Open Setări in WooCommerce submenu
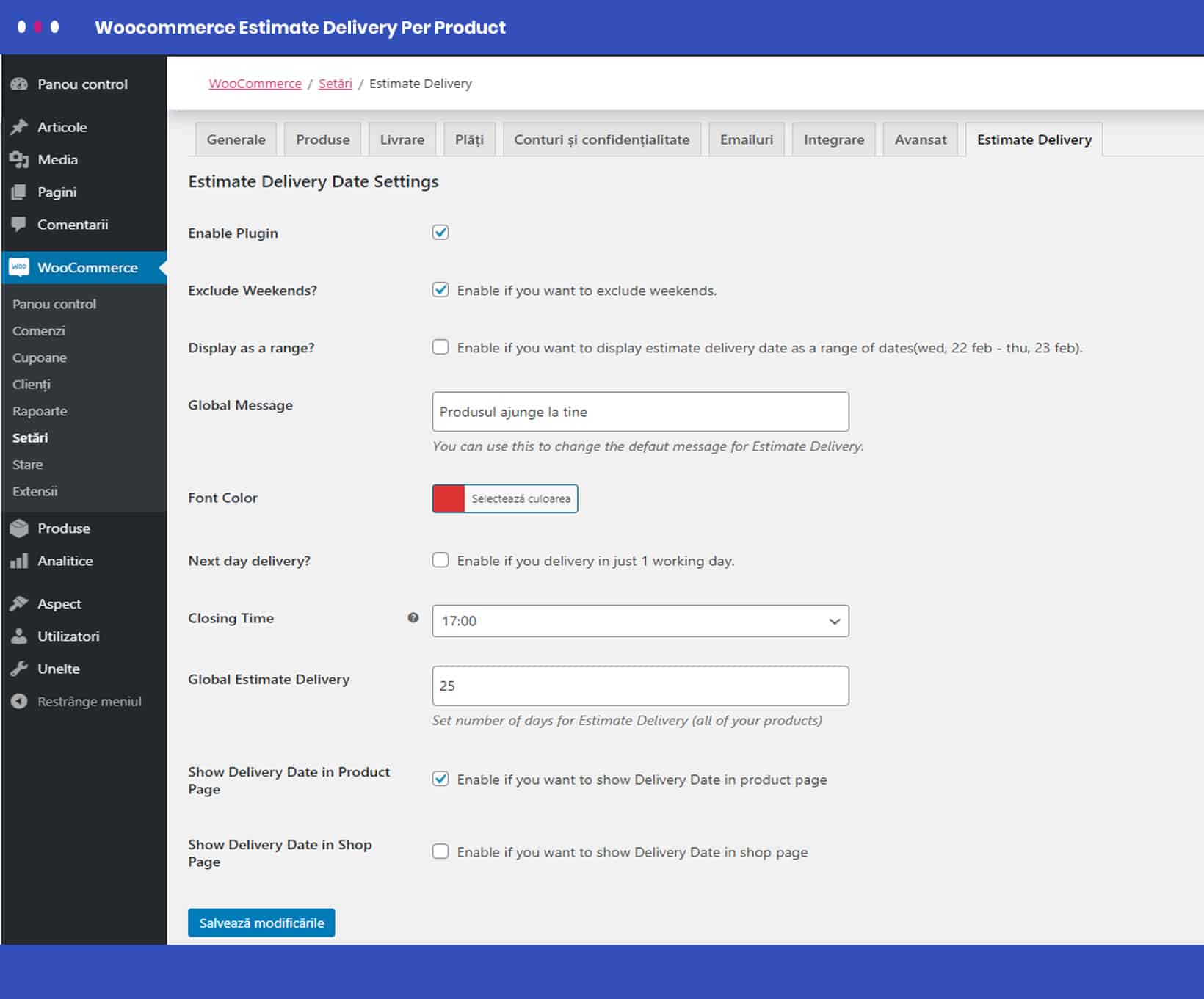The height and width of the screenshot is (999, 1204). 30,437
